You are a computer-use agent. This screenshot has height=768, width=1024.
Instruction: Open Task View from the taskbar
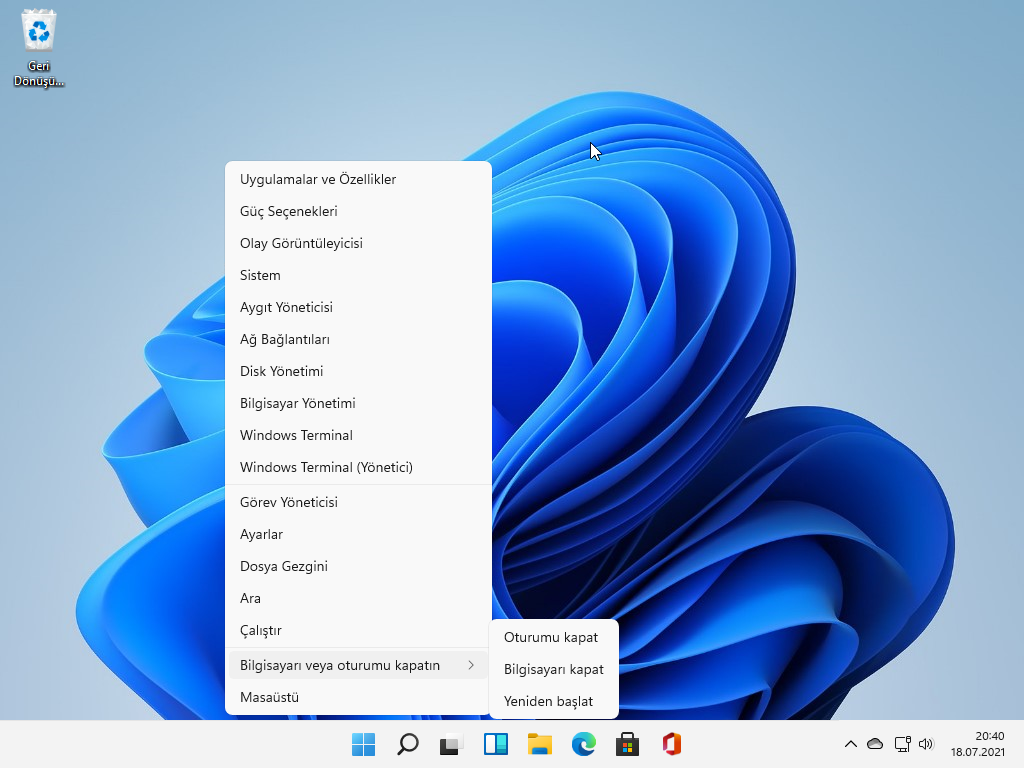pyautogui.click(x=451, y=744)
